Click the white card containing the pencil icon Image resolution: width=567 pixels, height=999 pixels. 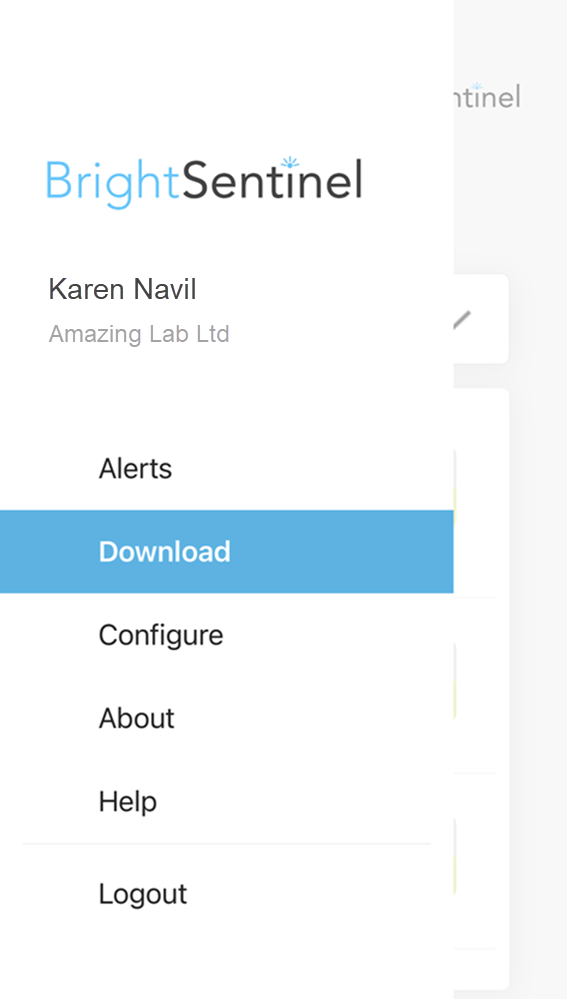(x=481, y=319)
